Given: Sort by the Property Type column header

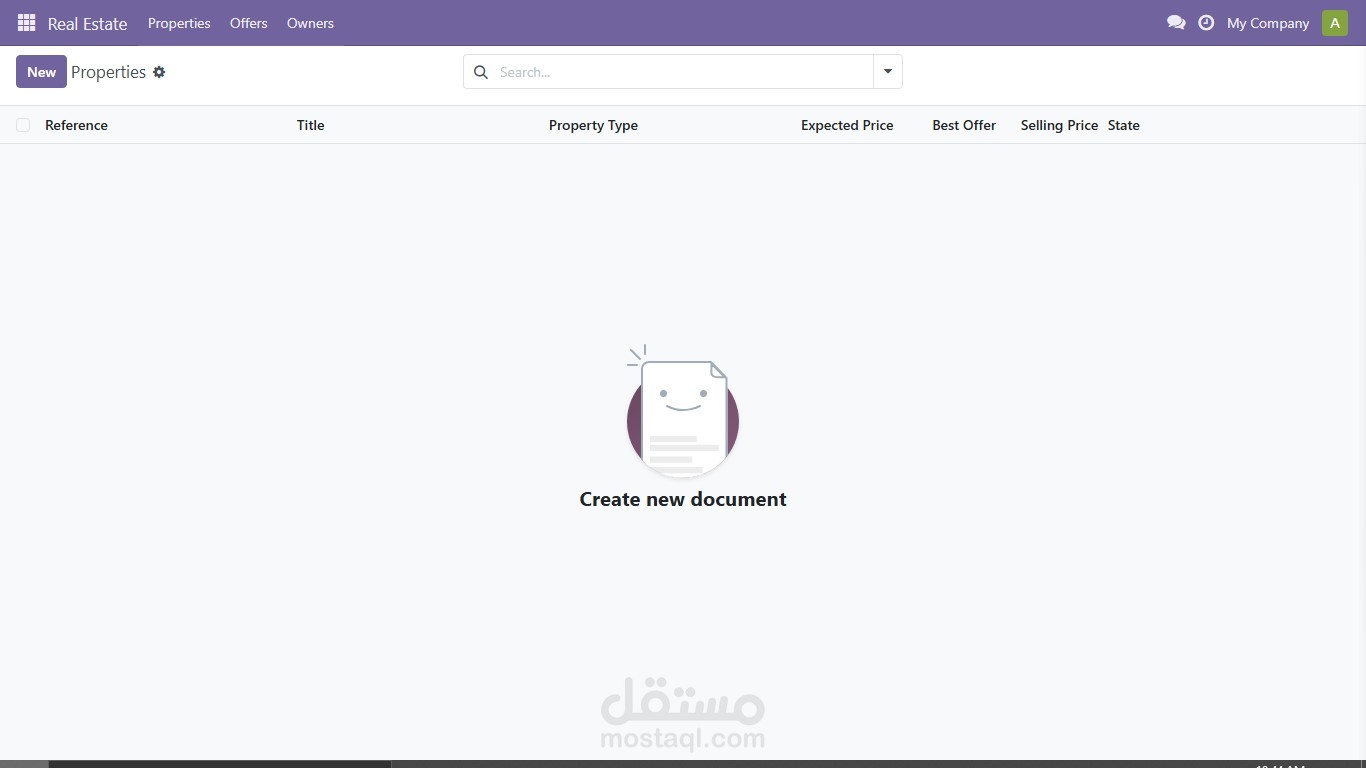Looking at the screenshot, I should 593,125.
